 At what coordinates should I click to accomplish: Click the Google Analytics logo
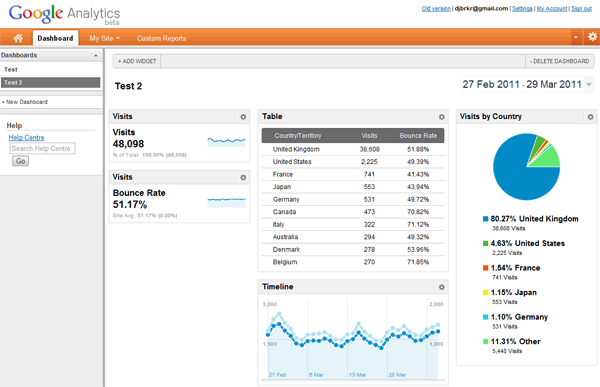64,15
